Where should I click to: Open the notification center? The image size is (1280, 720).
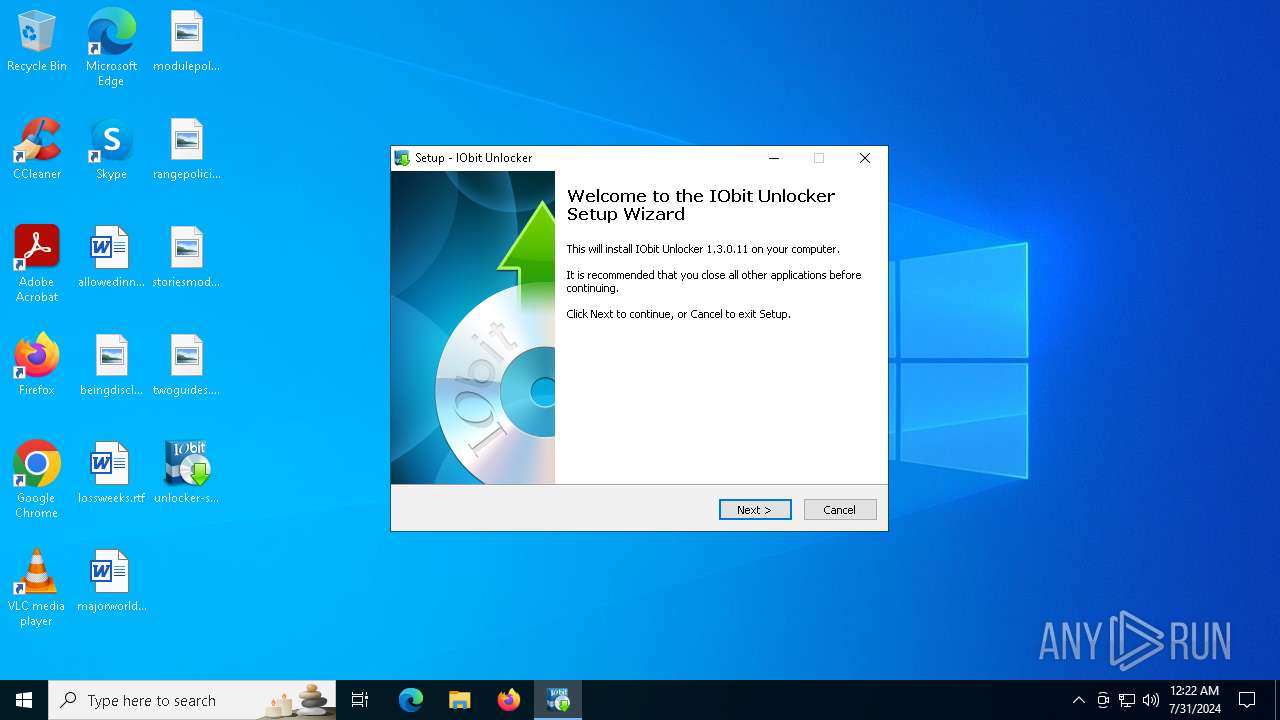click(x=1247, y=700)
